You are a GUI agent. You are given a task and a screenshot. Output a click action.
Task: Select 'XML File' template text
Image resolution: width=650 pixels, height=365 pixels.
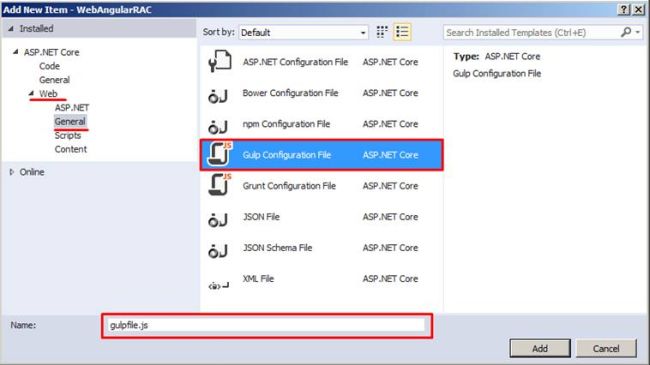tap(258, 279)
